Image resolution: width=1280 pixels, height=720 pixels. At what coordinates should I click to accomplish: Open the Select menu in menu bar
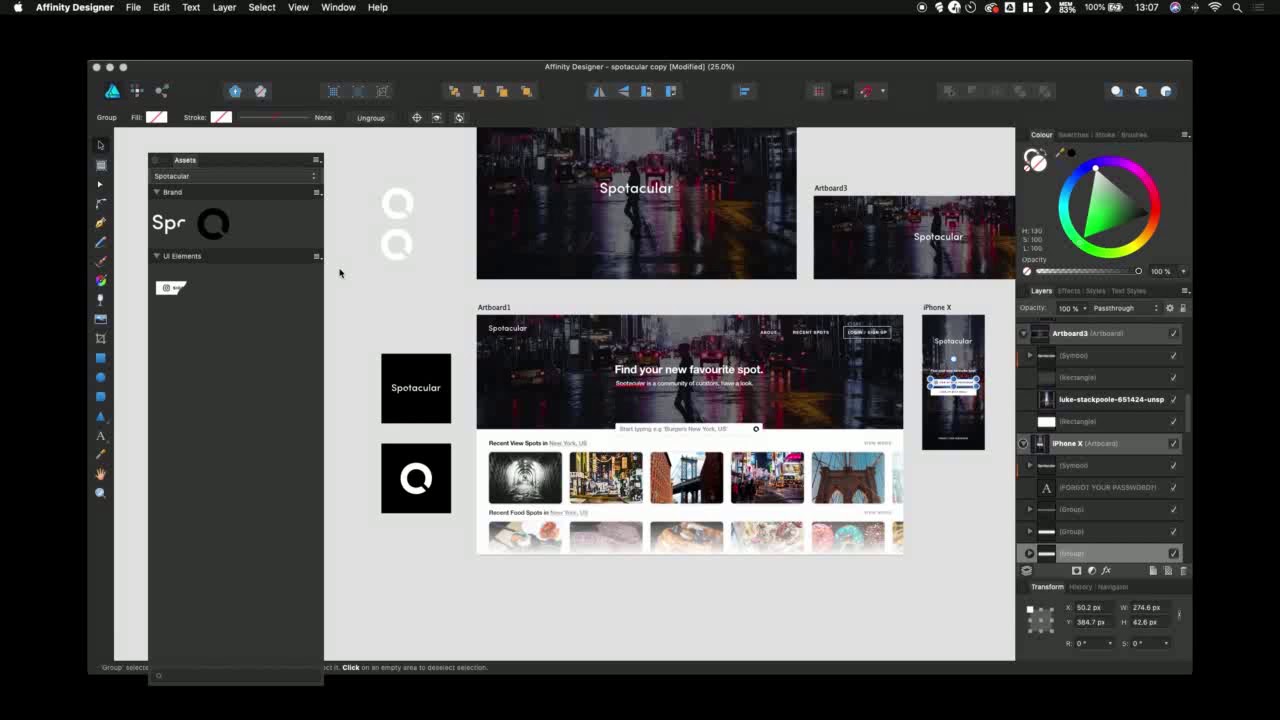point(262,7)
